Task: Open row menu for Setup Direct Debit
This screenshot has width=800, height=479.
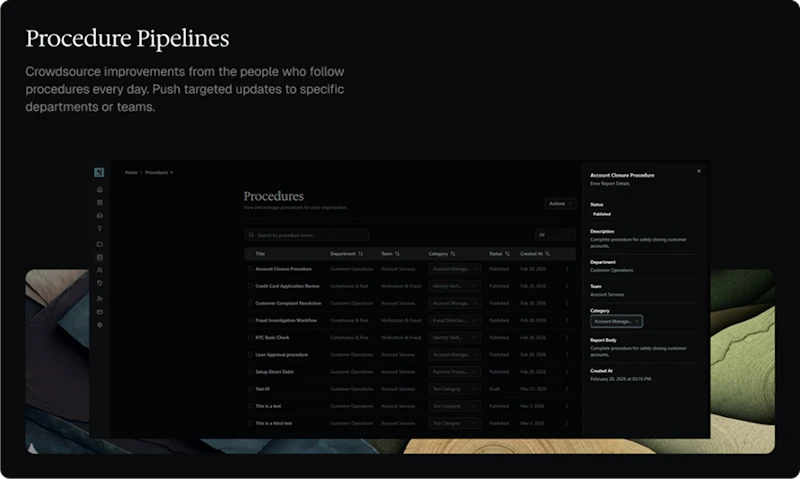Action: click(566, 372)
